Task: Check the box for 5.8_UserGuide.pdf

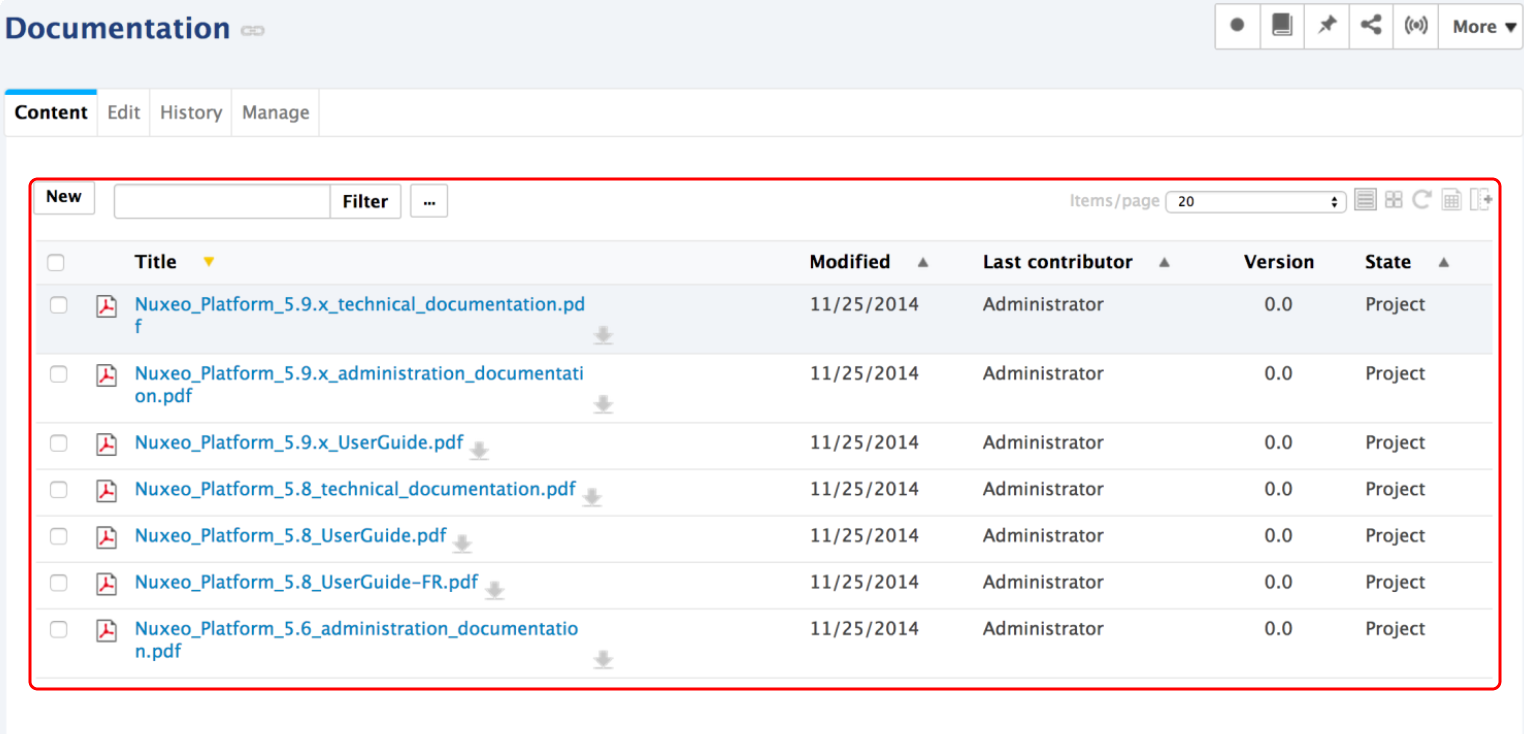Action: (x=59, y=536)
